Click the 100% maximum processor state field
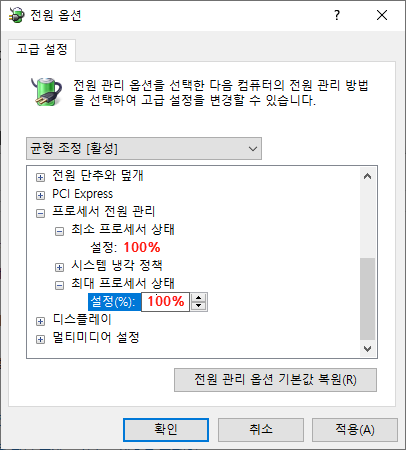 (x=166, y=302)
